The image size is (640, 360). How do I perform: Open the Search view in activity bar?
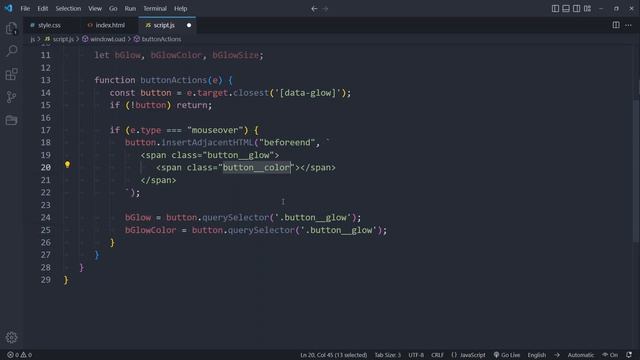tap(11, 51)
